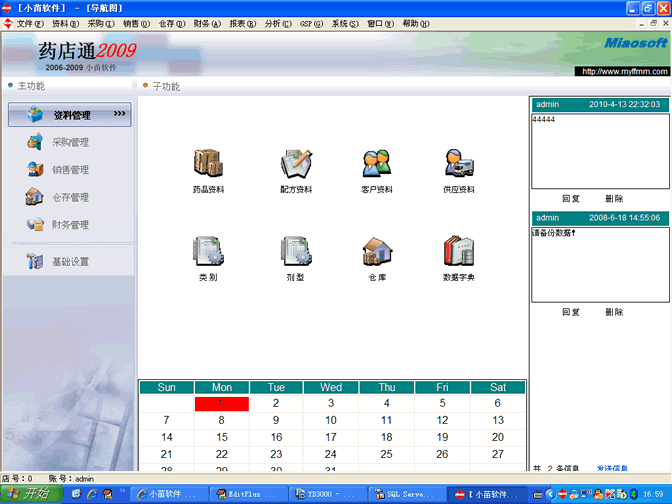Open the 采购(I) menu
The height and width of the screenshot is (504, 672).
101,24
